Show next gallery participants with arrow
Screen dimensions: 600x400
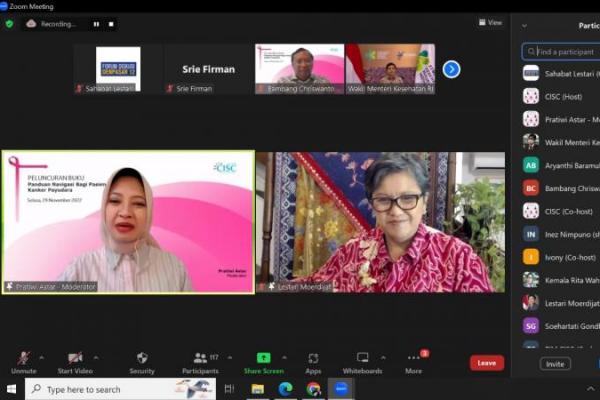pyautogui.click(x=451, y=69)
